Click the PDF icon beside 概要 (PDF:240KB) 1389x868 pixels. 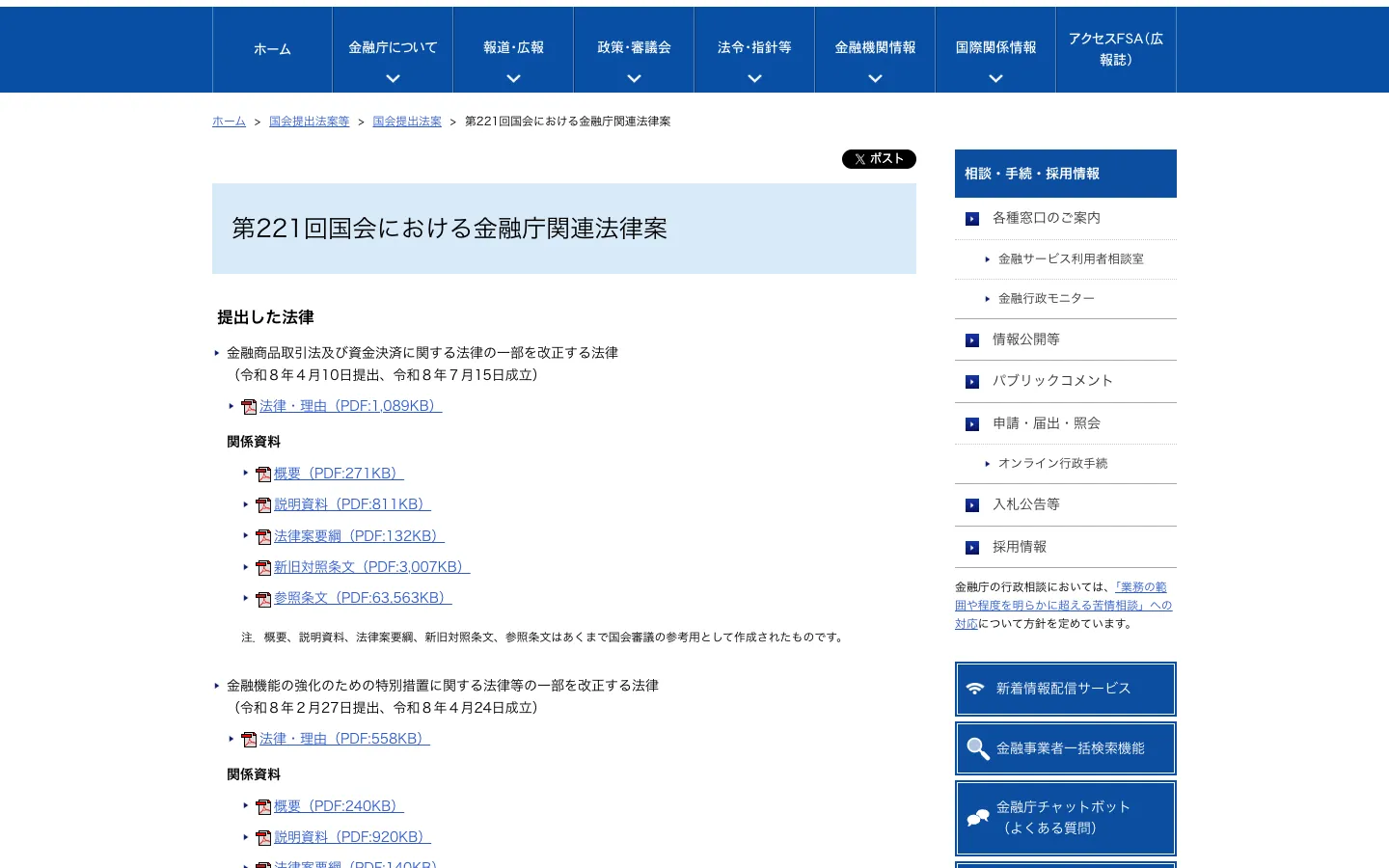point(263,807)
